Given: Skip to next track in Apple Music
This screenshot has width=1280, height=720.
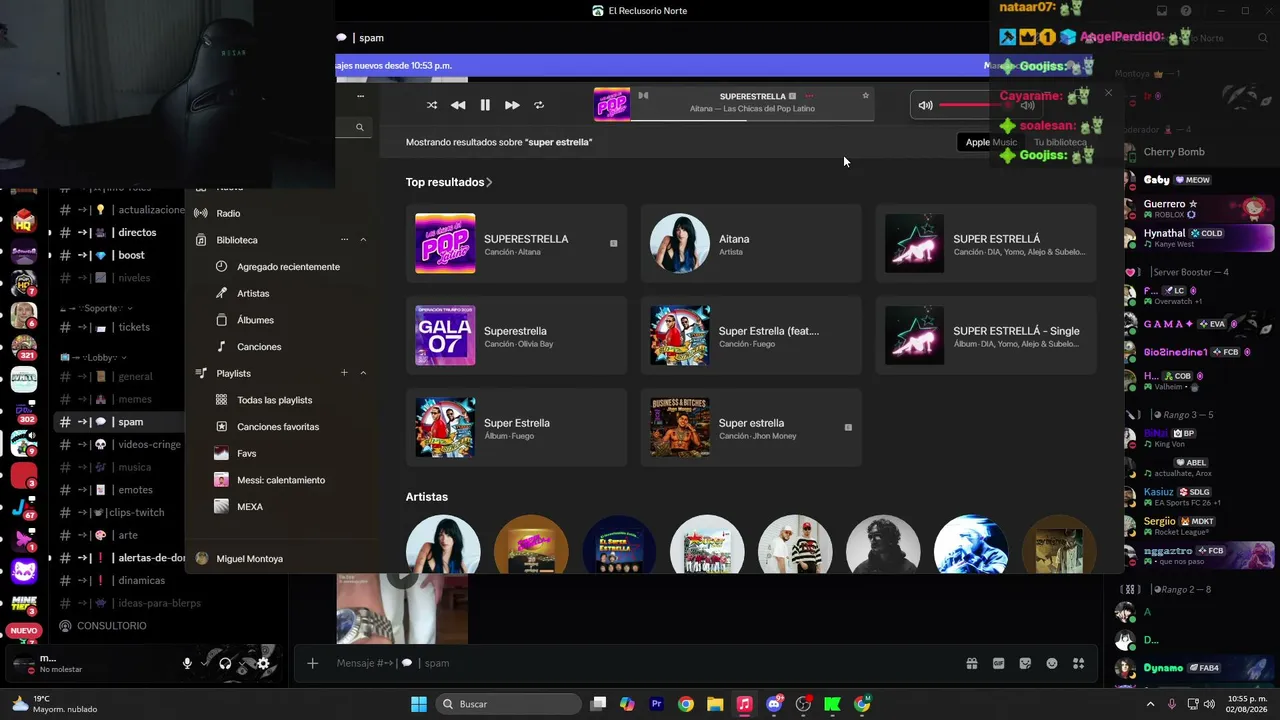Looking at the screenshot, I should pyautogui.click(x=512, y=105).
